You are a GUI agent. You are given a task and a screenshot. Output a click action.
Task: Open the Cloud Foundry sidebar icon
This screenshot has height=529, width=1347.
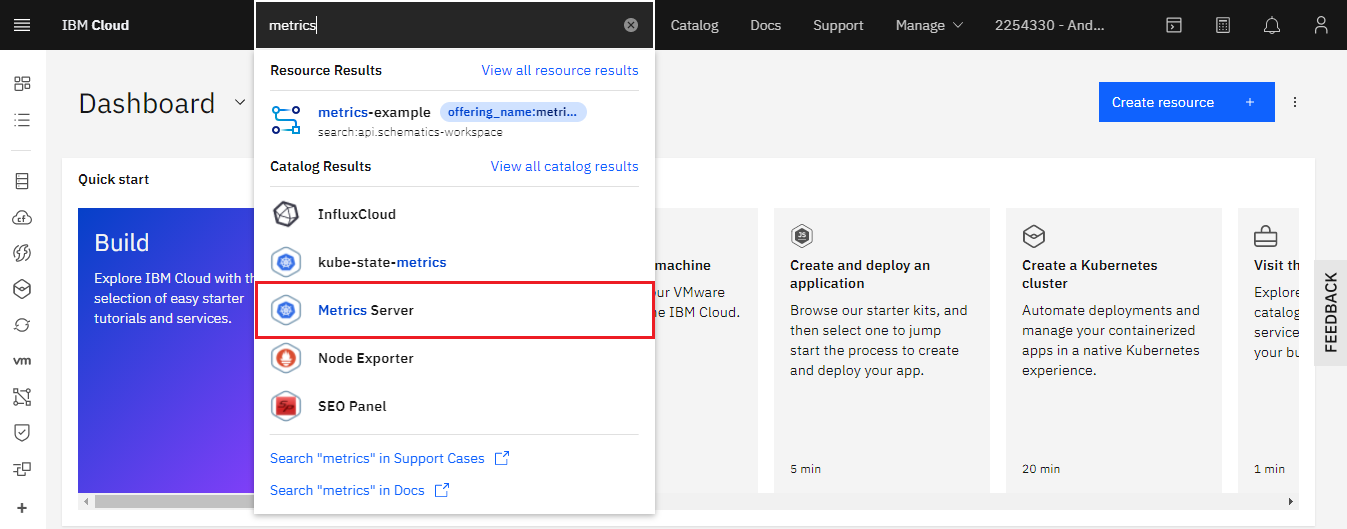point(22,217)
